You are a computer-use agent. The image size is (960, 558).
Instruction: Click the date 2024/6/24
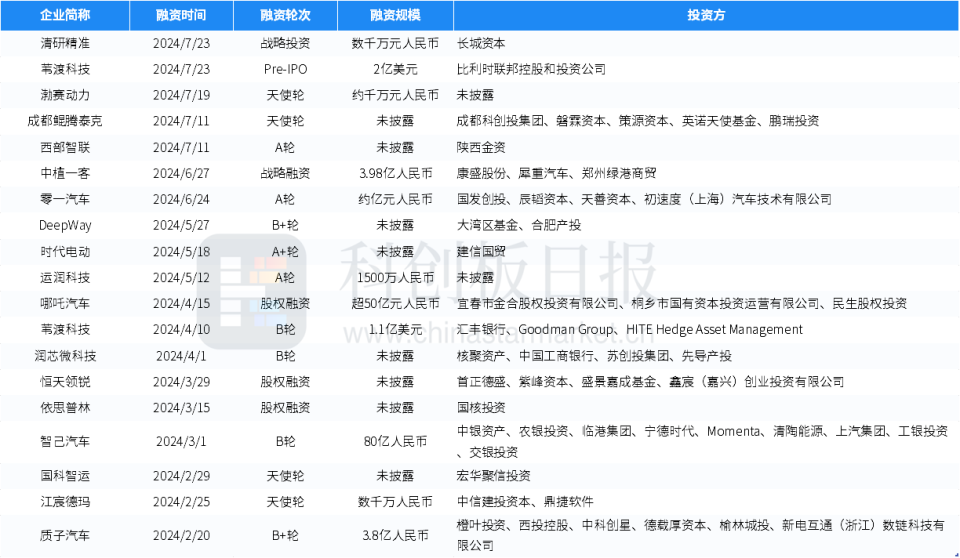tap(181, 199)
